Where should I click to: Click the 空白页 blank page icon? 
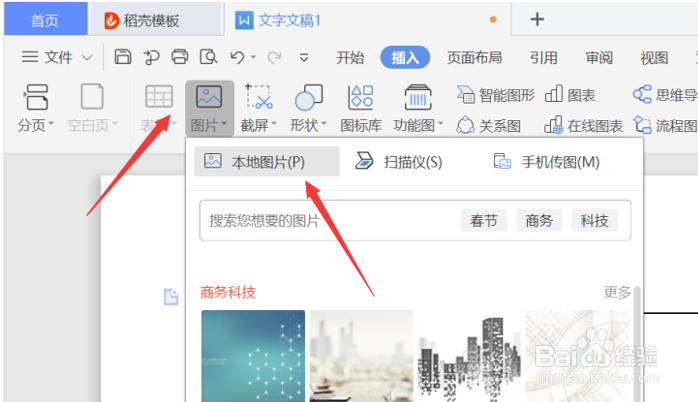point(92,96)
